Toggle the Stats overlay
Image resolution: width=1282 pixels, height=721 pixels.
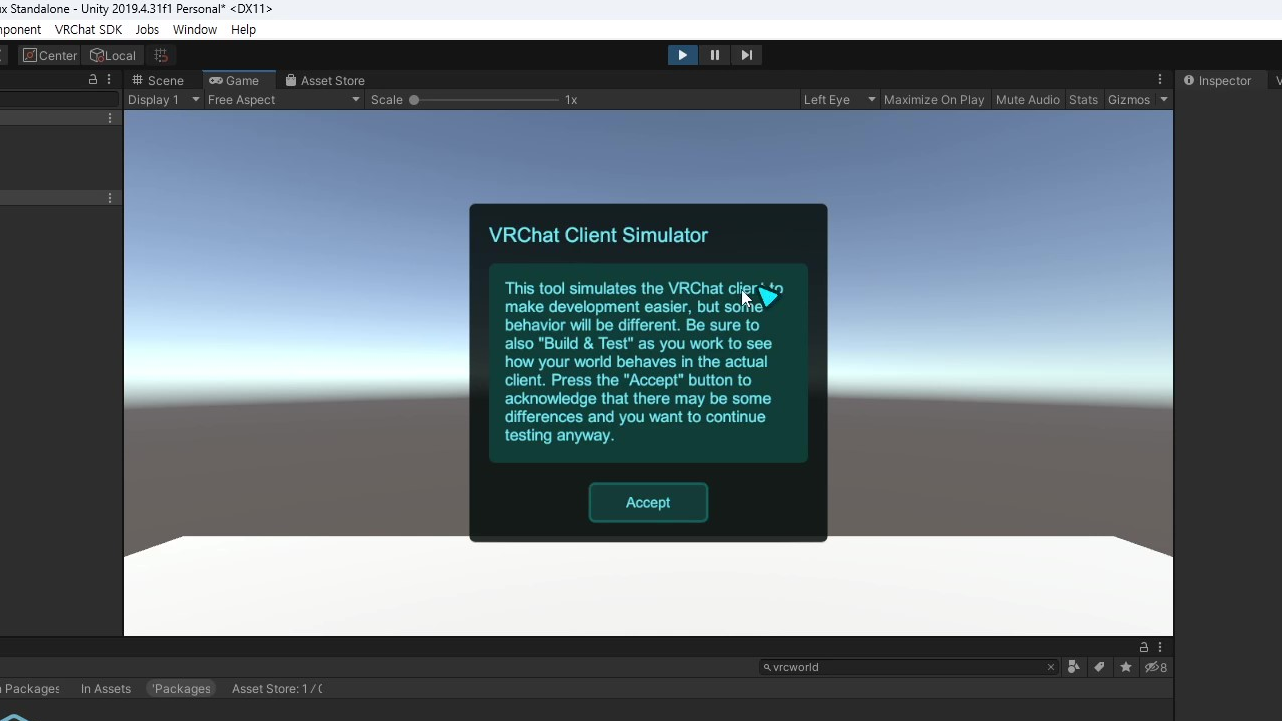pyautogui.click(x=1083, y=99)
